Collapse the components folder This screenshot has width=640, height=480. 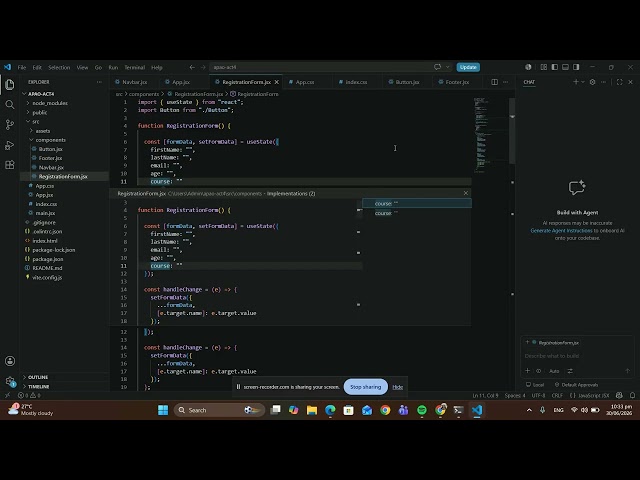(50, 140)
